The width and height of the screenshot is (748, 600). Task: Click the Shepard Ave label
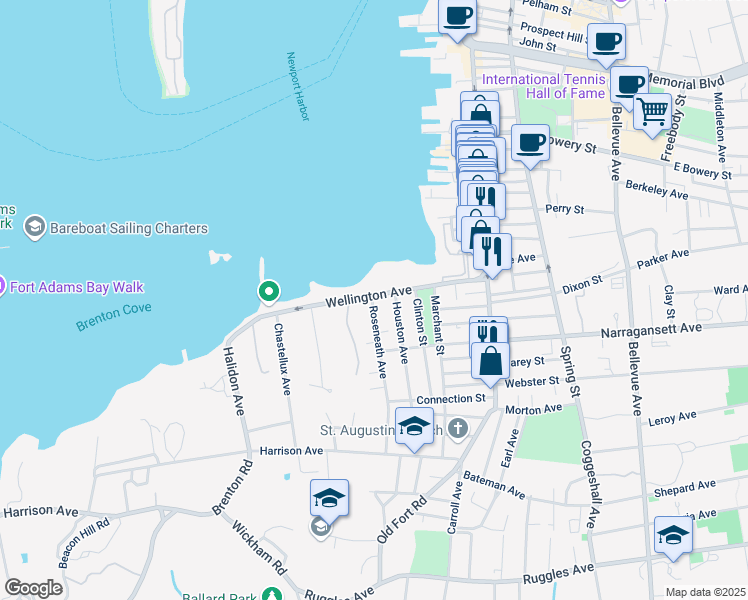(x=685, y=488)
